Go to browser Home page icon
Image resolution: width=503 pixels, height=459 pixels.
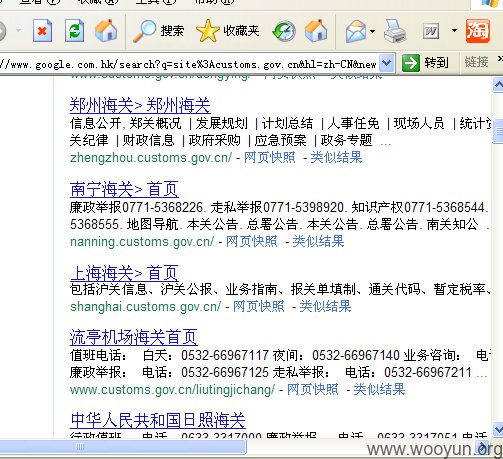tap(106, 31)
